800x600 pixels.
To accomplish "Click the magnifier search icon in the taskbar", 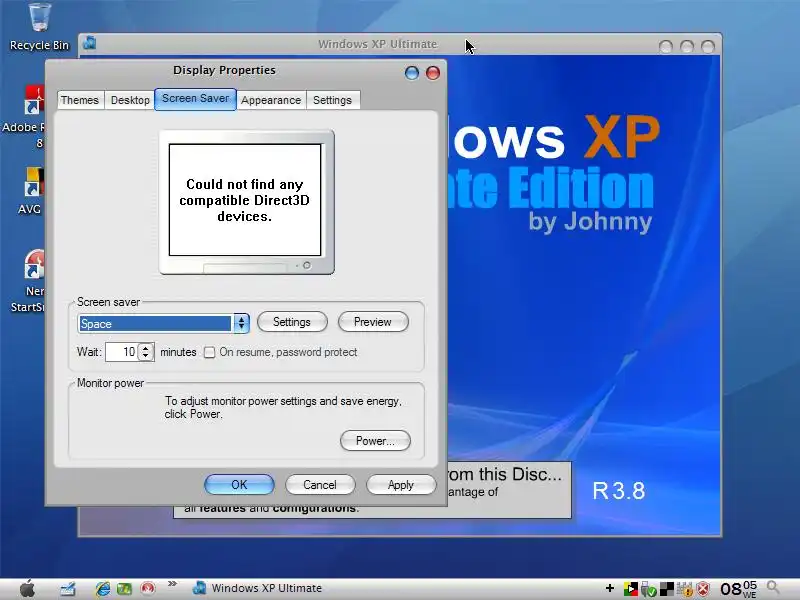I will [x=774, y=588].
